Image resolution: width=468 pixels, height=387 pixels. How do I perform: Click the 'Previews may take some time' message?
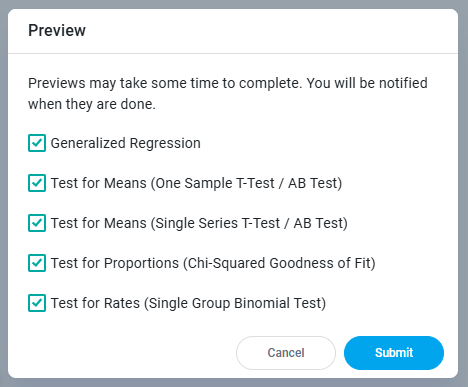[x=228, y=83]
